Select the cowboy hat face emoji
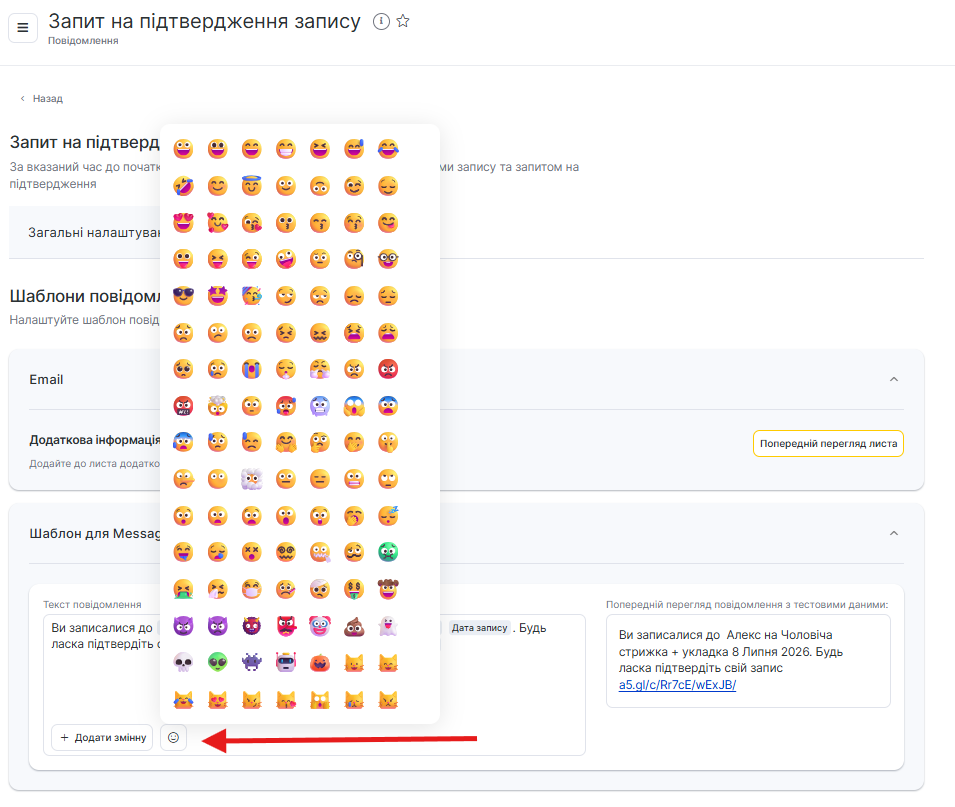 388,590
